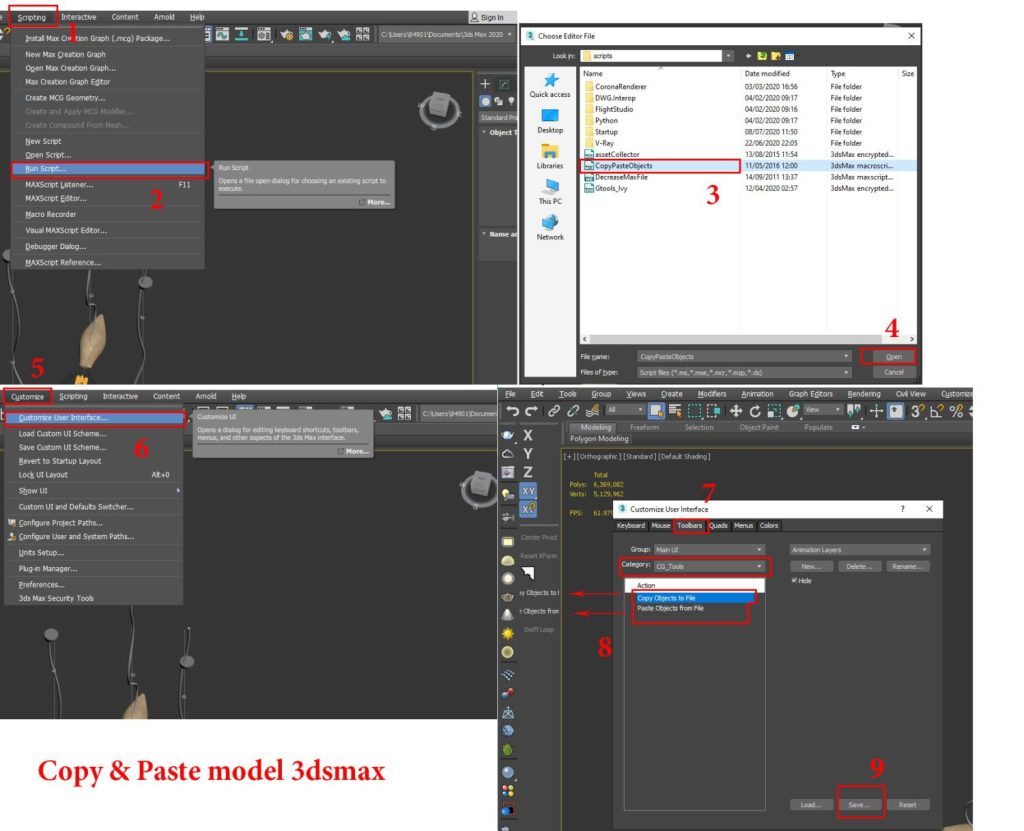
Task: Click the grey cone primitive icon
Action: tap(507, 614)
